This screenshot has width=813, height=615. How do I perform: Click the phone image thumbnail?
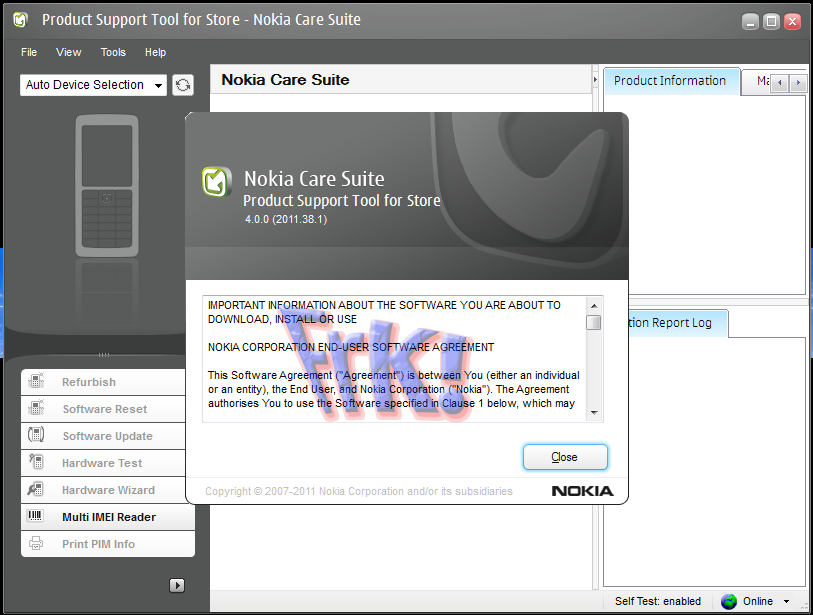tap(107, 186)
